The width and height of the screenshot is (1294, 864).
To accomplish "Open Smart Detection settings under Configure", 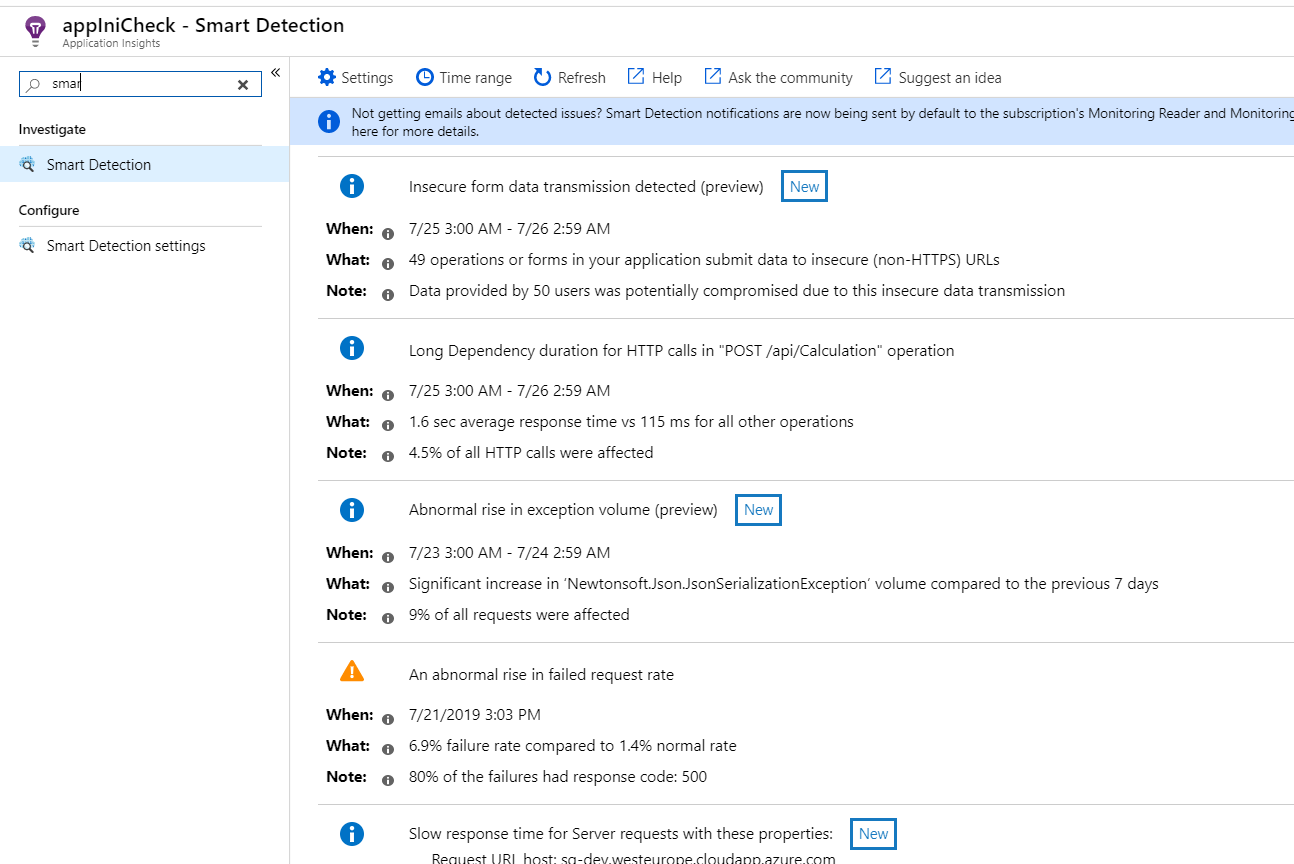I will click(125, 245).
